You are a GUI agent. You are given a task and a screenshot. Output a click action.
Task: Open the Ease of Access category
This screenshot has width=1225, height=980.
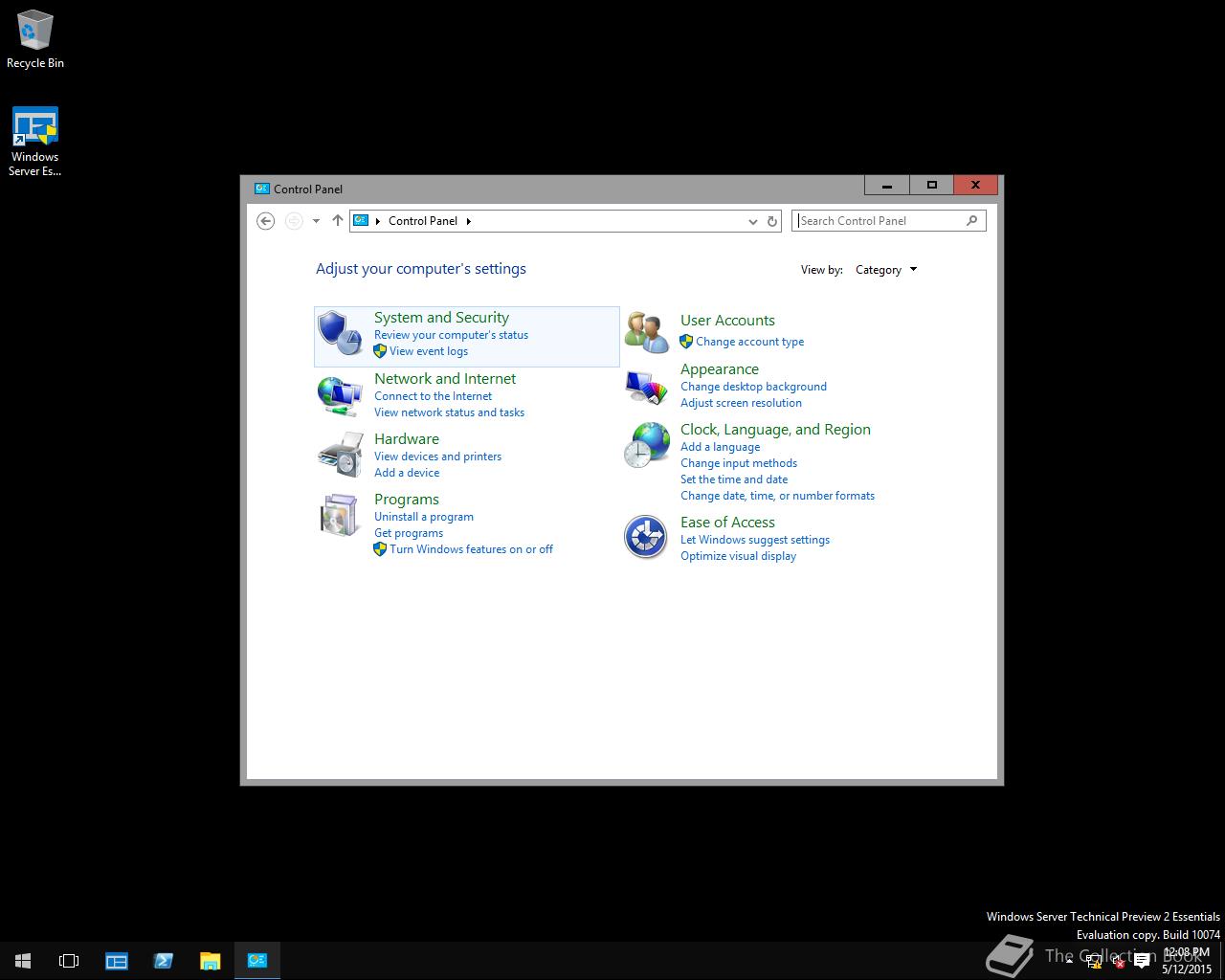pos(727,523)
